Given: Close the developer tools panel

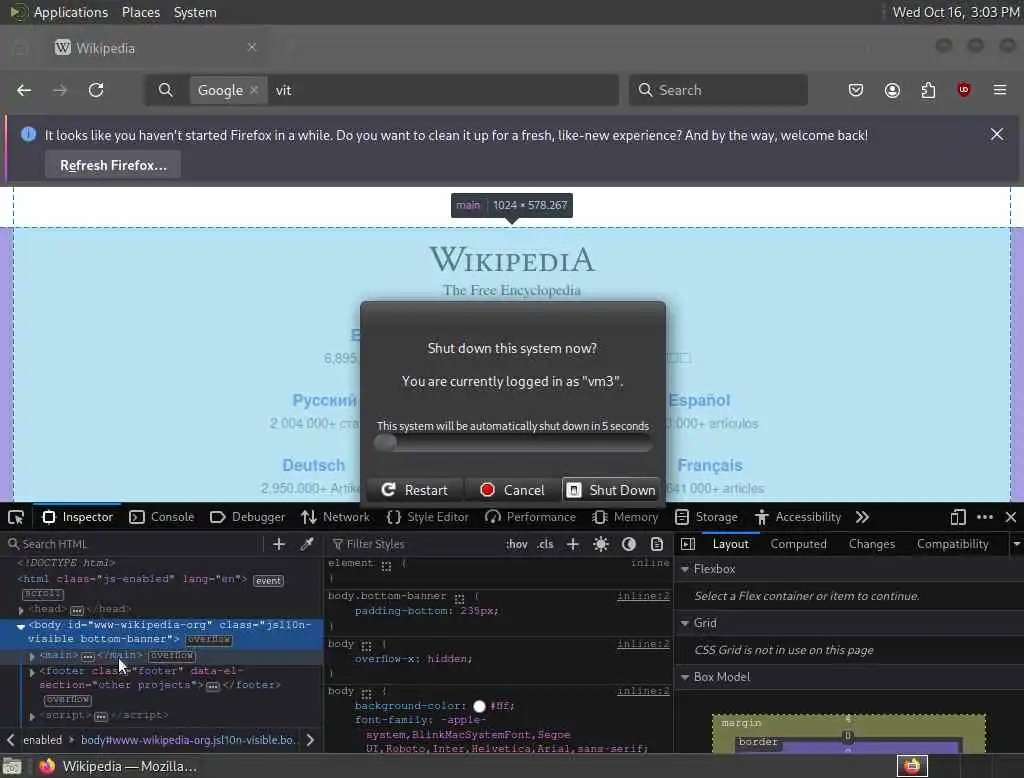Looking at the screenshot, I should (1011, 517).
